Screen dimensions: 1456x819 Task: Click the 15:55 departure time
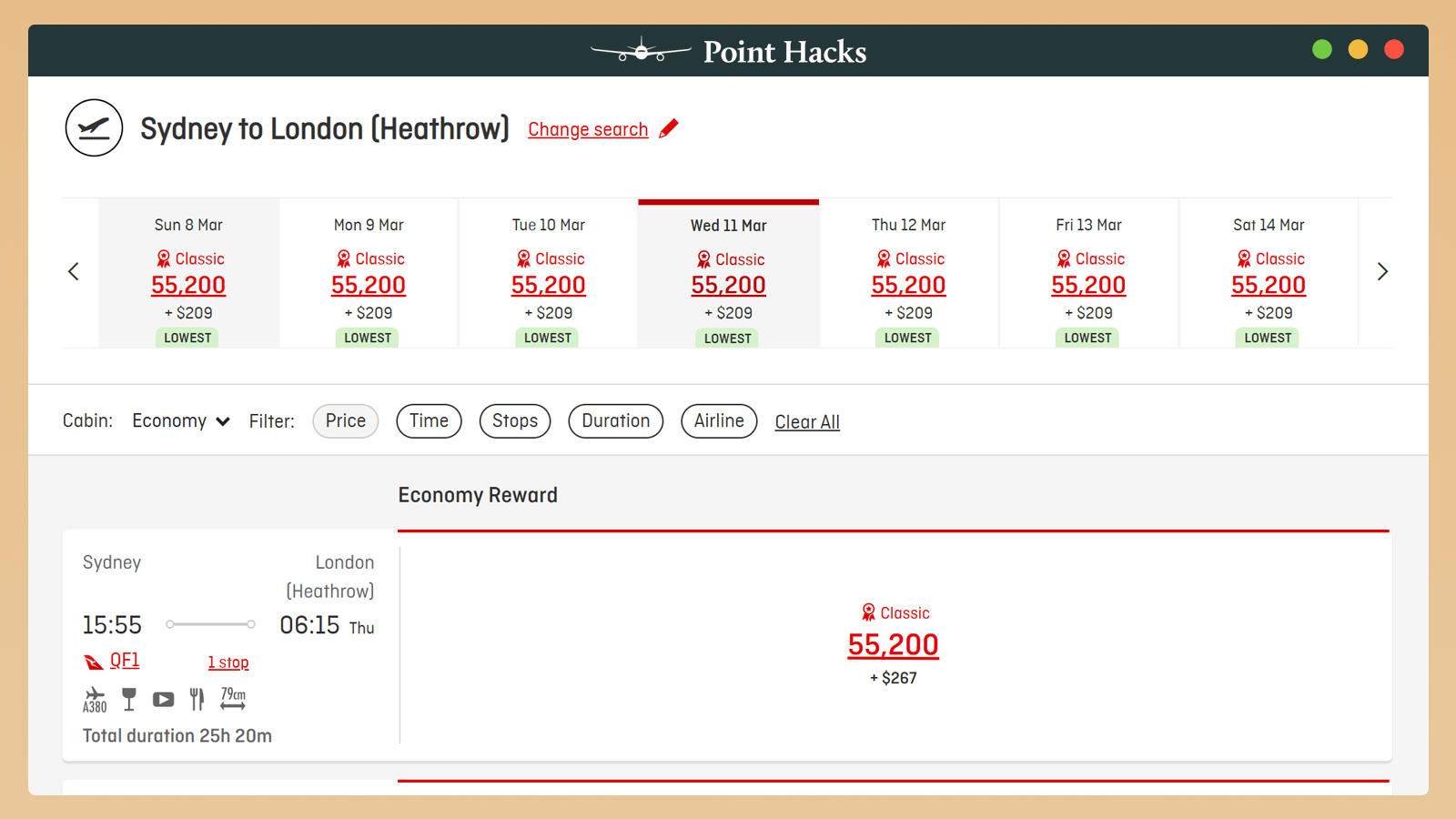click(x=112, y=625)
